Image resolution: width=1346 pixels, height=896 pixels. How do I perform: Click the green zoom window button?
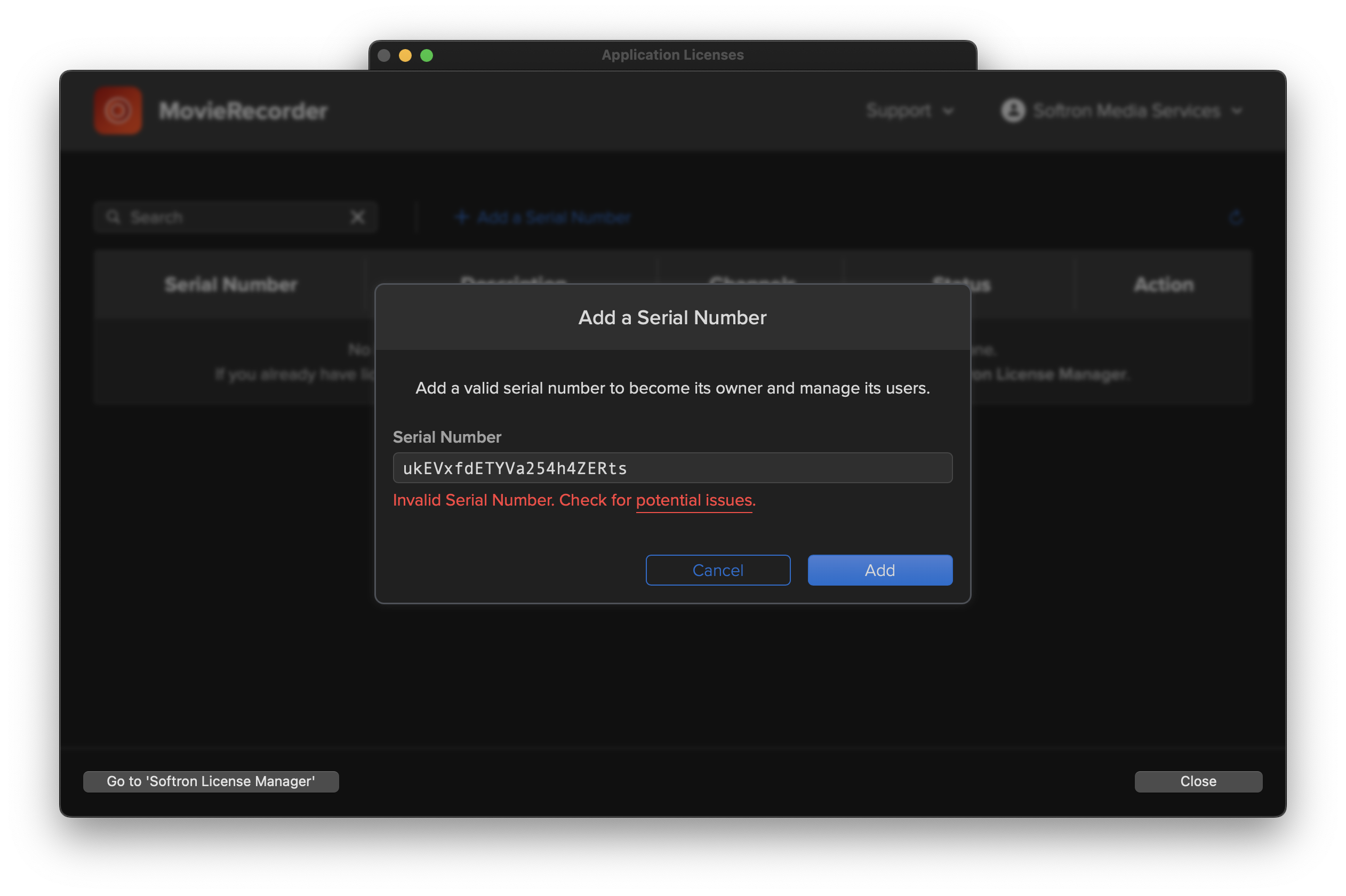426,55
